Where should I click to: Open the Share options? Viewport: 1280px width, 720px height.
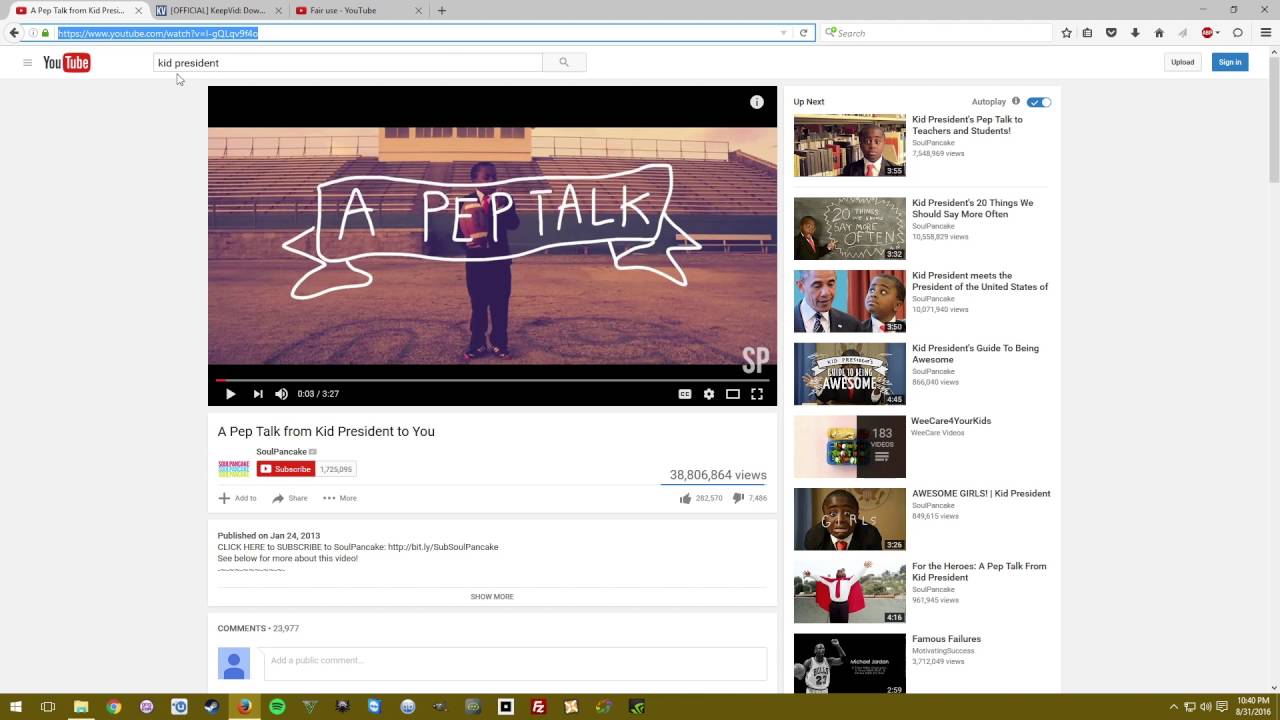pos(290,498)
